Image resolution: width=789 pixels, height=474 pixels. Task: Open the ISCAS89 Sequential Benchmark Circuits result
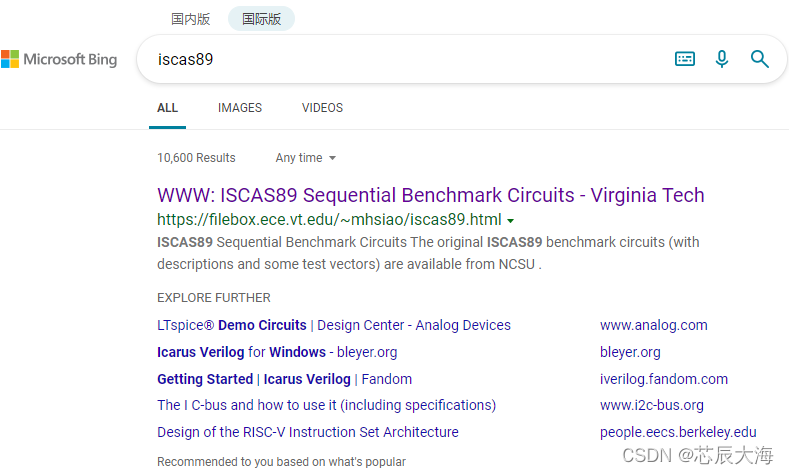pyautogui.click(x=430, y=195)
